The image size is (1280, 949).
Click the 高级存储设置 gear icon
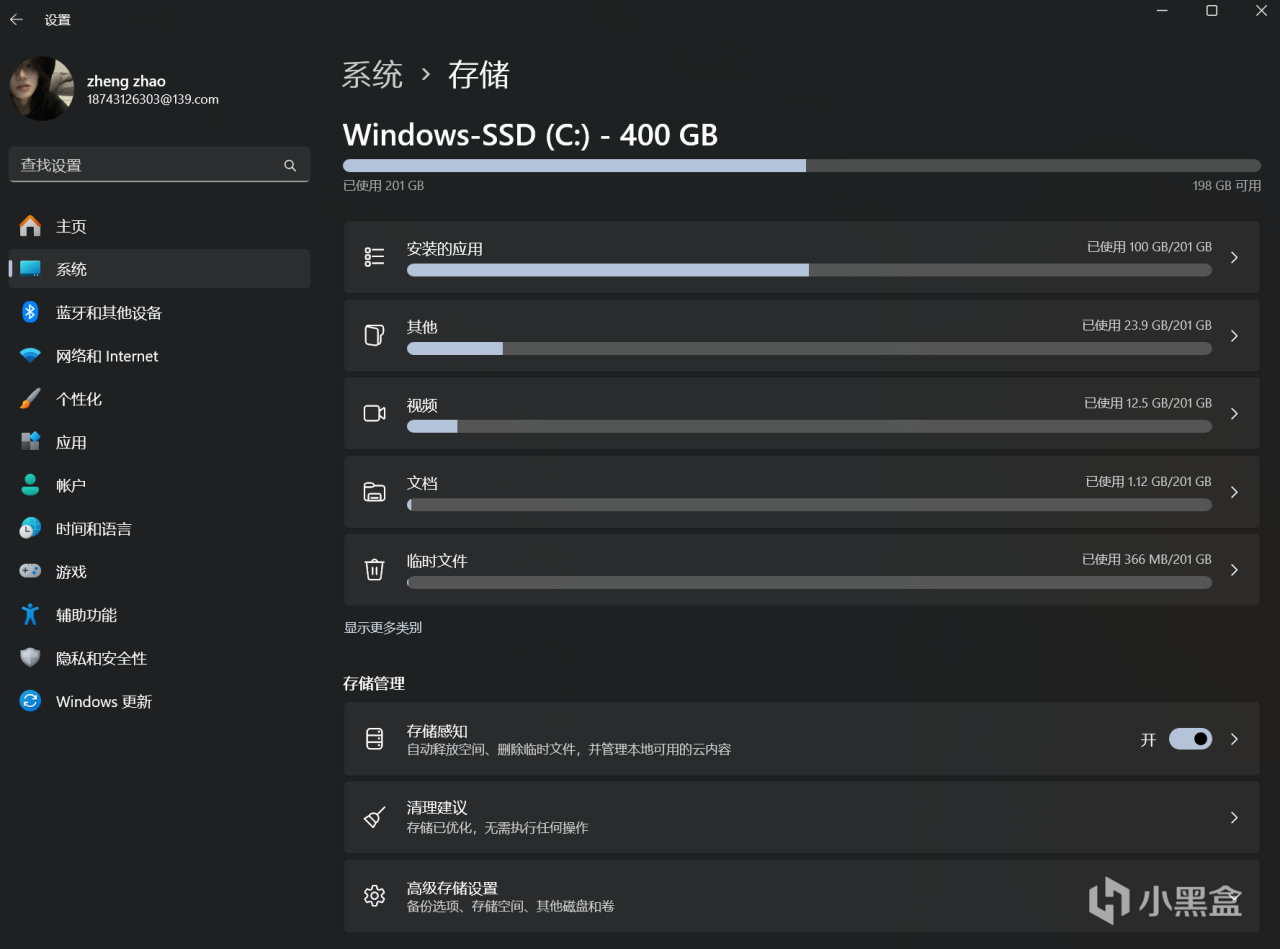(375, 895)
